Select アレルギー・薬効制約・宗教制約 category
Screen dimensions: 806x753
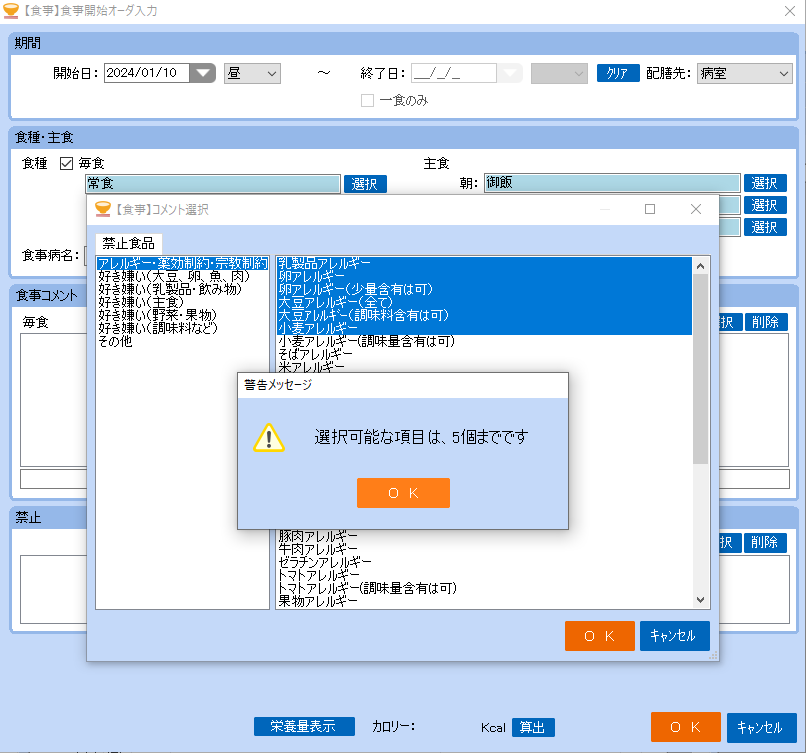pyautogui.click(x=182, y=264)
